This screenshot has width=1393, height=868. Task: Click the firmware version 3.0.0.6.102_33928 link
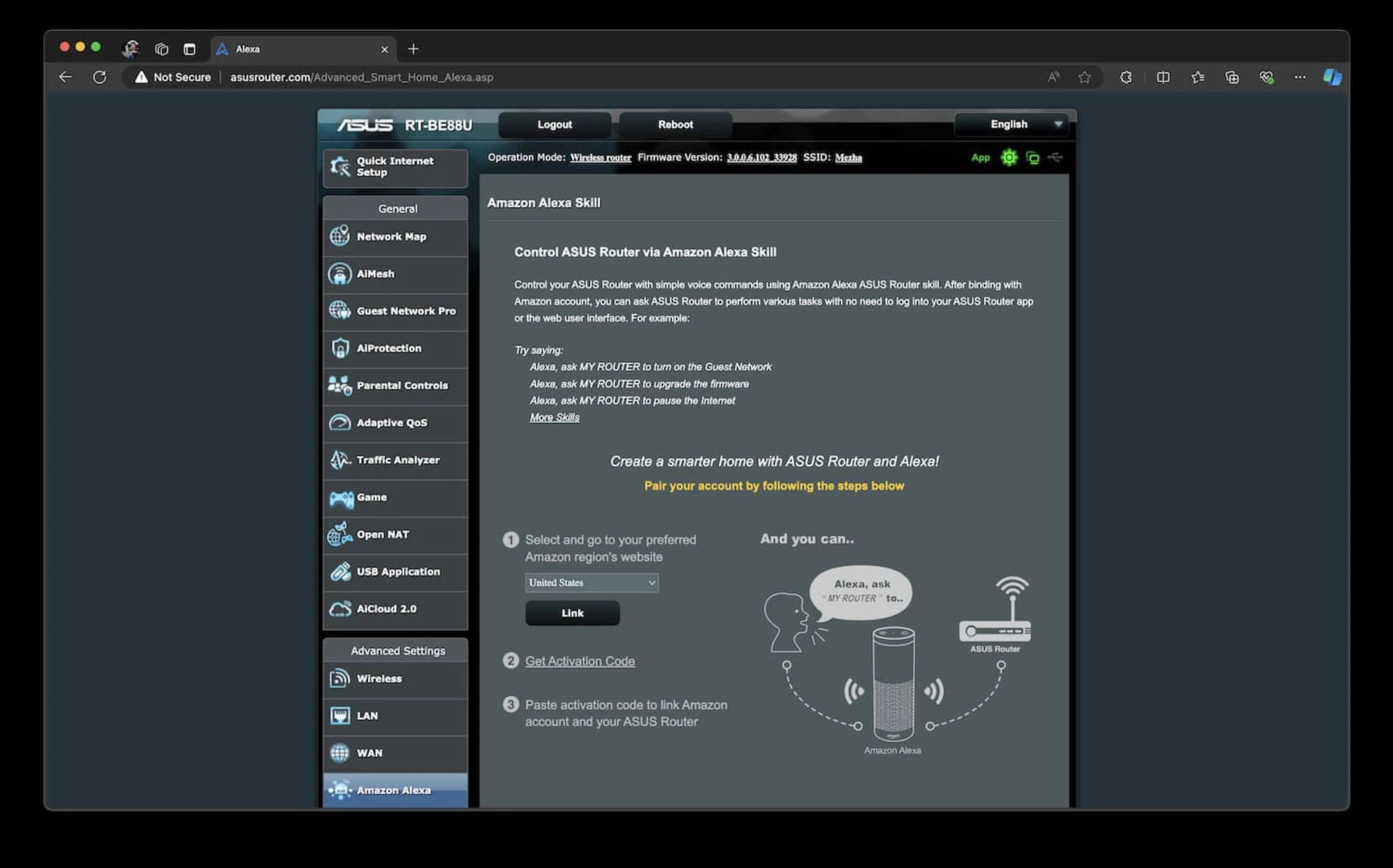coord(762,157)
